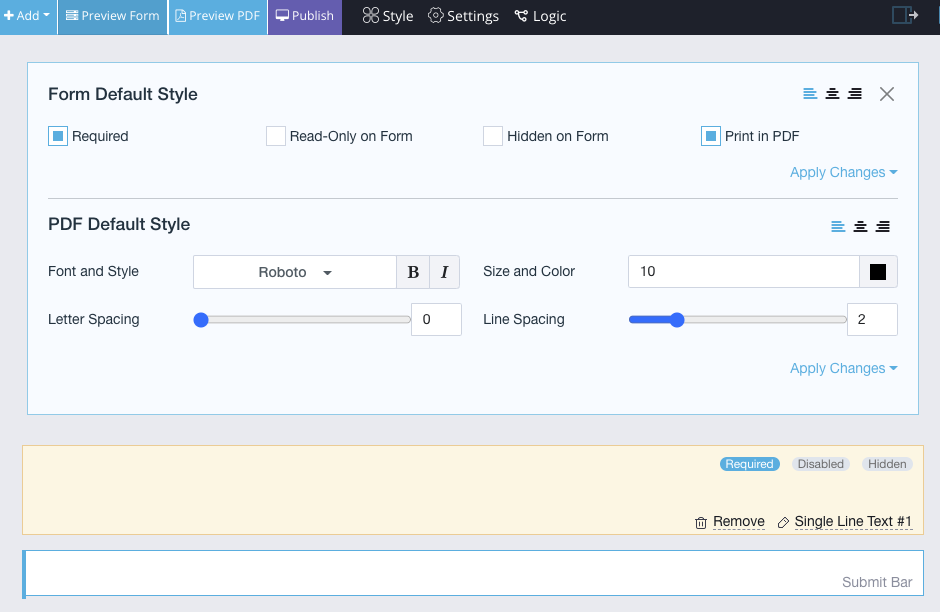Expand the Add dropdown menu
The height and width of the screenshot is (612, 940).
click(x=28, y=16)
